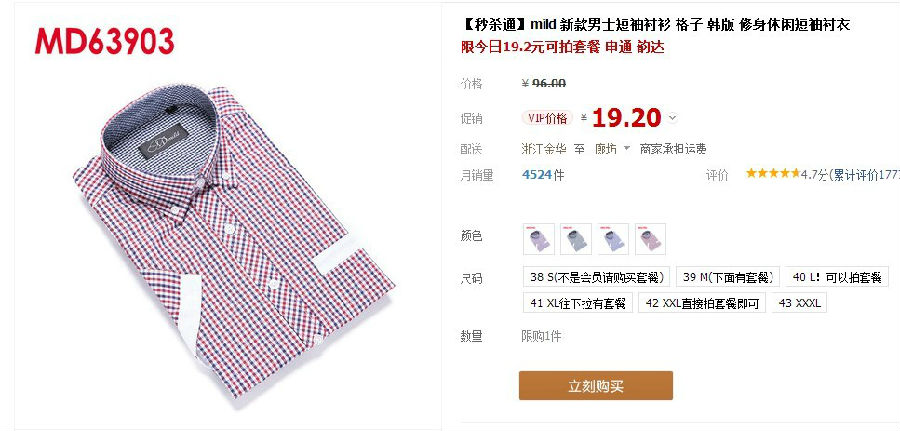The width and height of the screenshot is (900, 431).
Task: Open the 4524 monthly sales count link
Action: (x=543, y=175)
